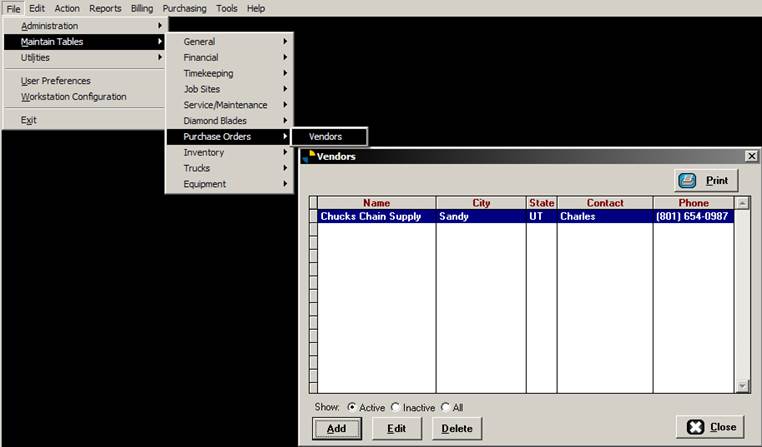Click the vendor list scrollbar down arrow
Image resolution: width=762 pixels, height=447 pixels.
[x=743, y=385]
